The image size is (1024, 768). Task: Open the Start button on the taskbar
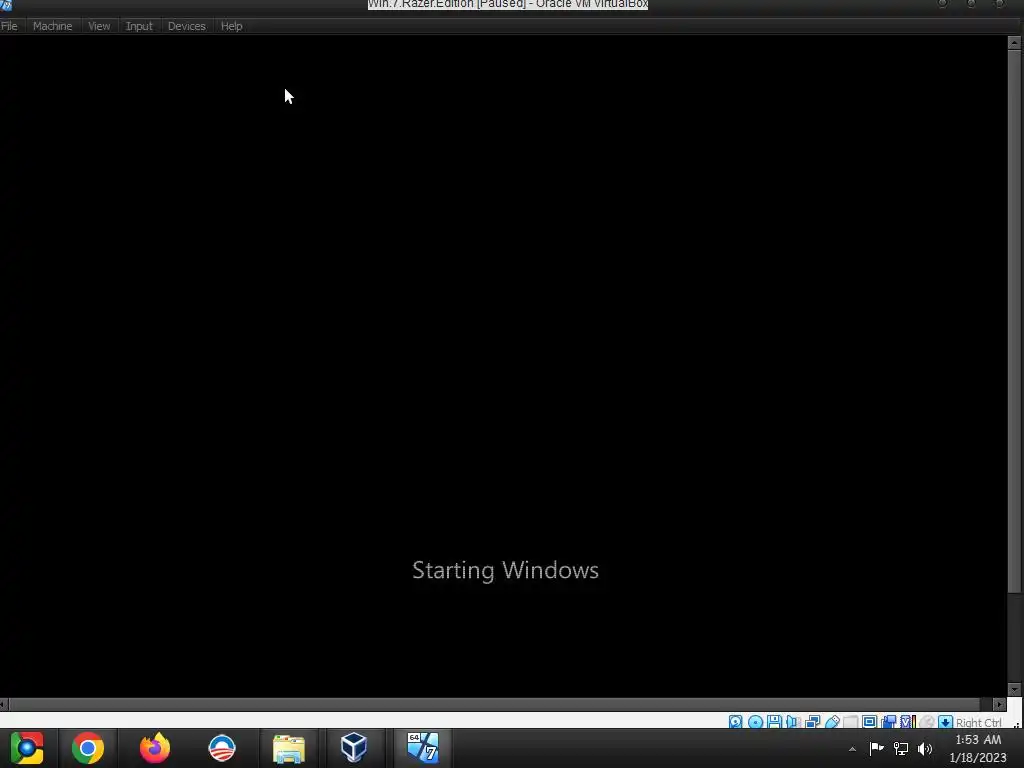(x=27, y=748)
